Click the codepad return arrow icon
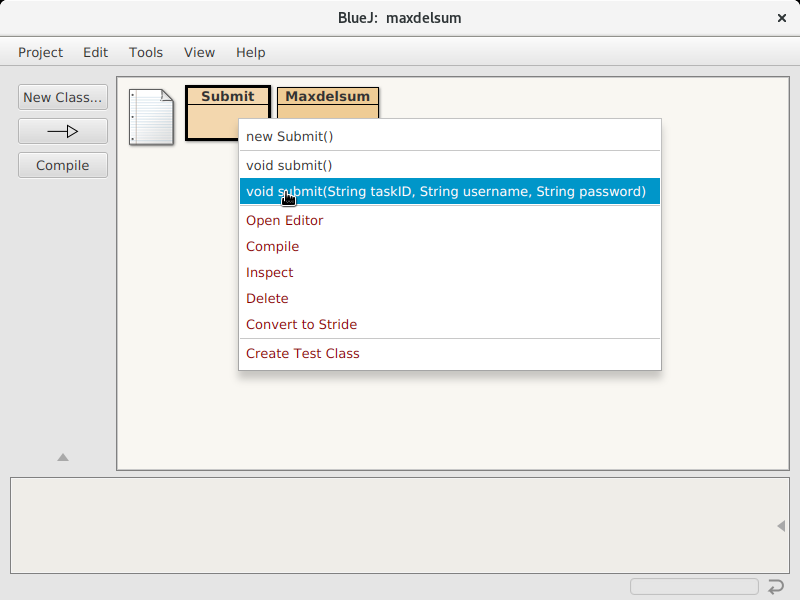This screenshot has width=800, height=600. point(776,587)
